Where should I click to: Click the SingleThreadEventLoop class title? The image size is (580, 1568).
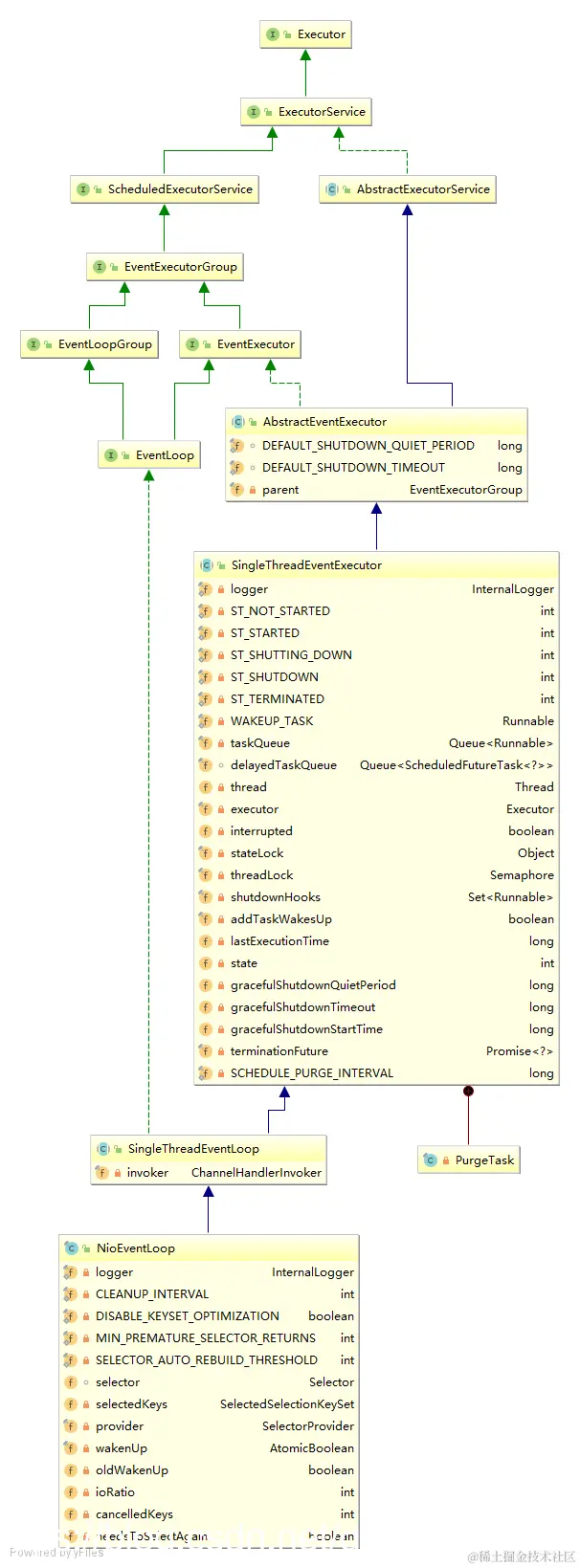193,1149
